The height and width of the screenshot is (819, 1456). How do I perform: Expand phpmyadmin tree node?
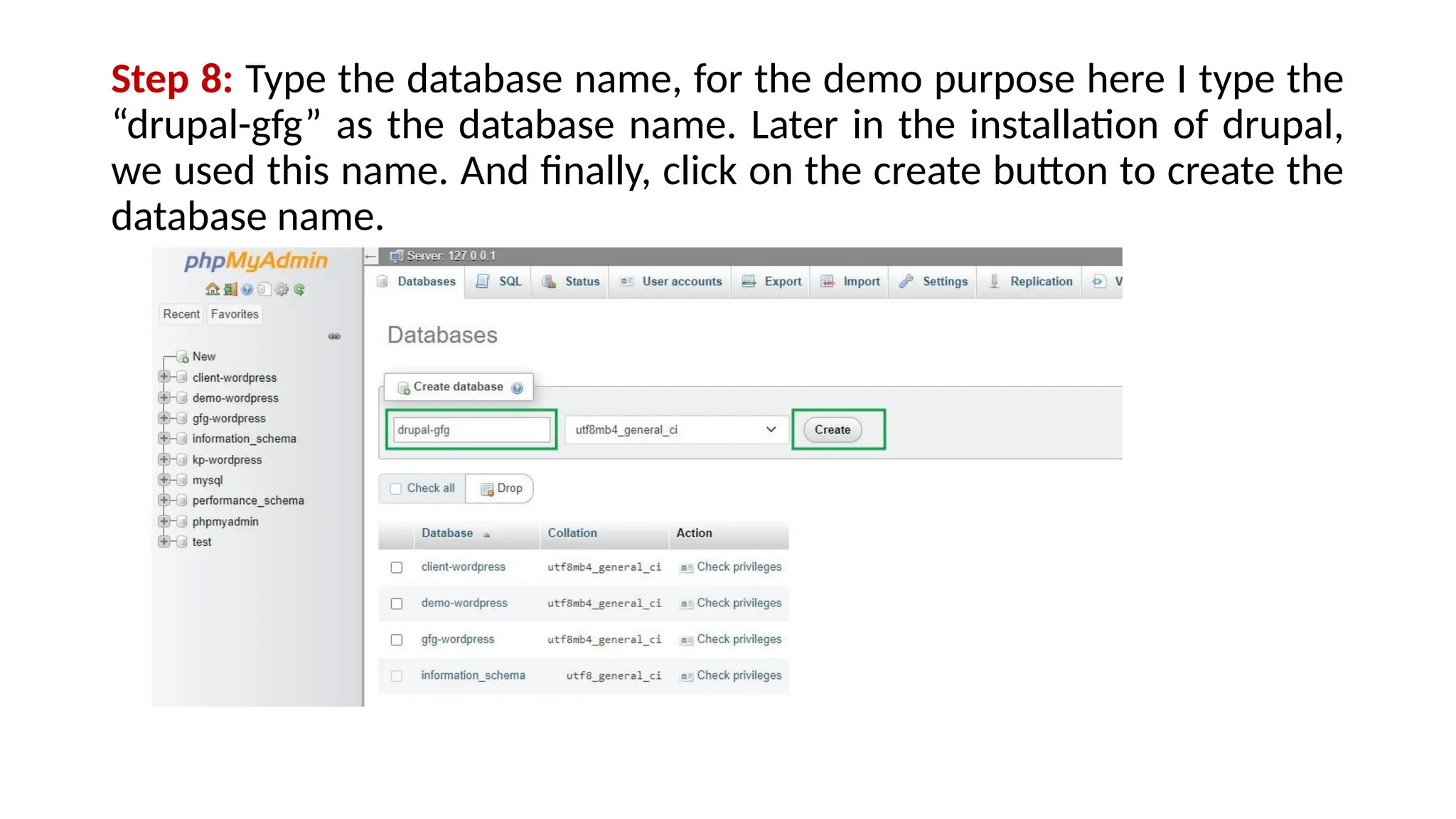pos(164,521)
